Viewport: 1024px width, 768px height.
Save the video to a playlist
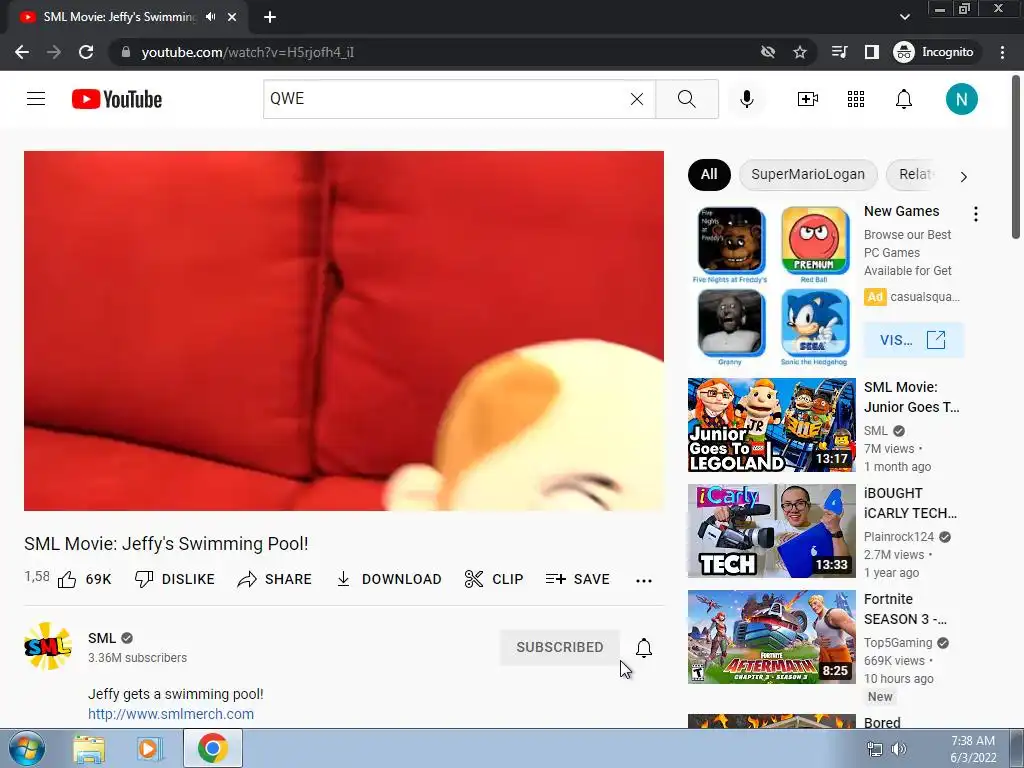(578, 579)
